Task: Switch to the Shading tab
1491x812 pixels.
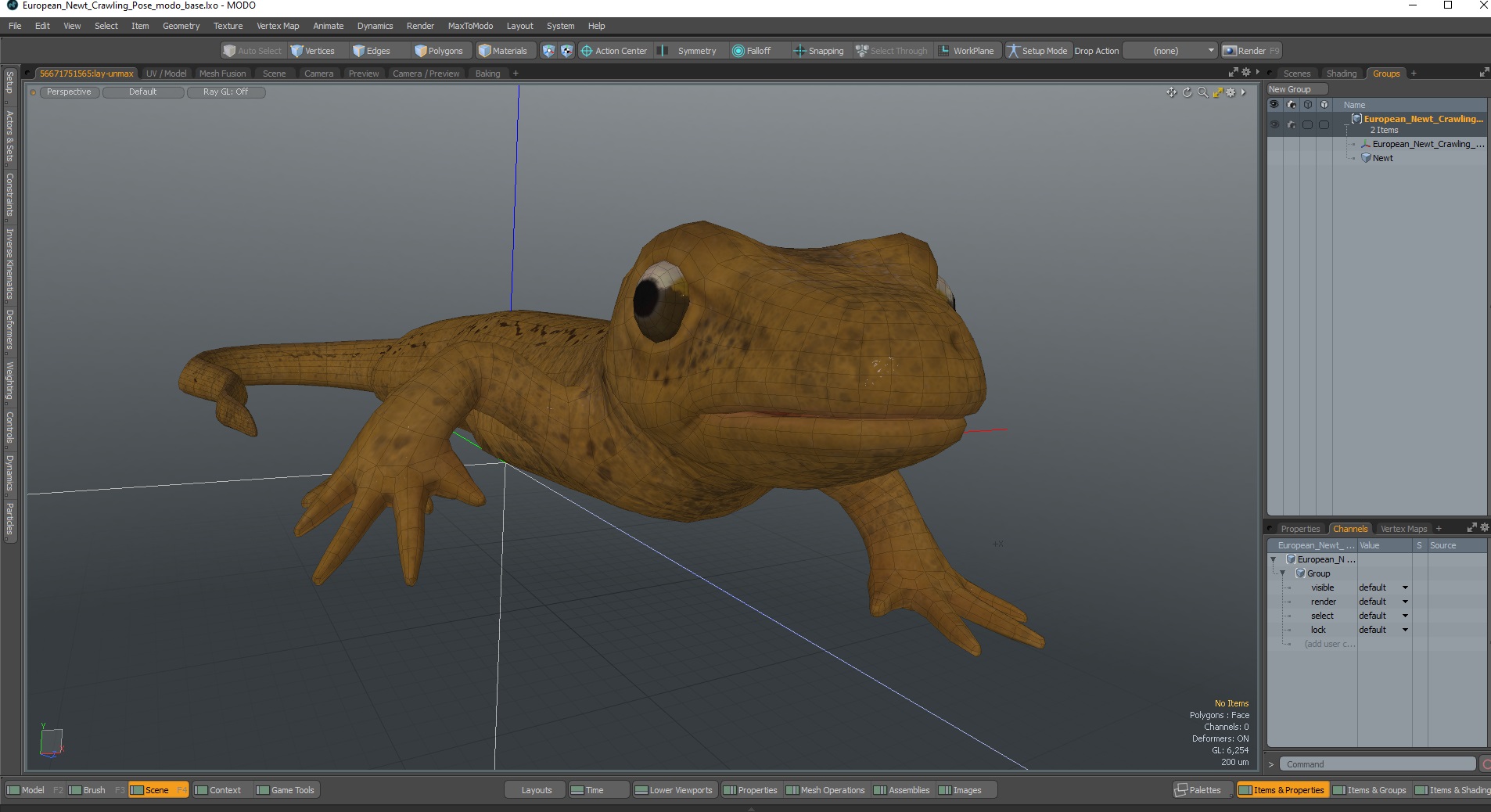Action: click(x=1342, y=74)
